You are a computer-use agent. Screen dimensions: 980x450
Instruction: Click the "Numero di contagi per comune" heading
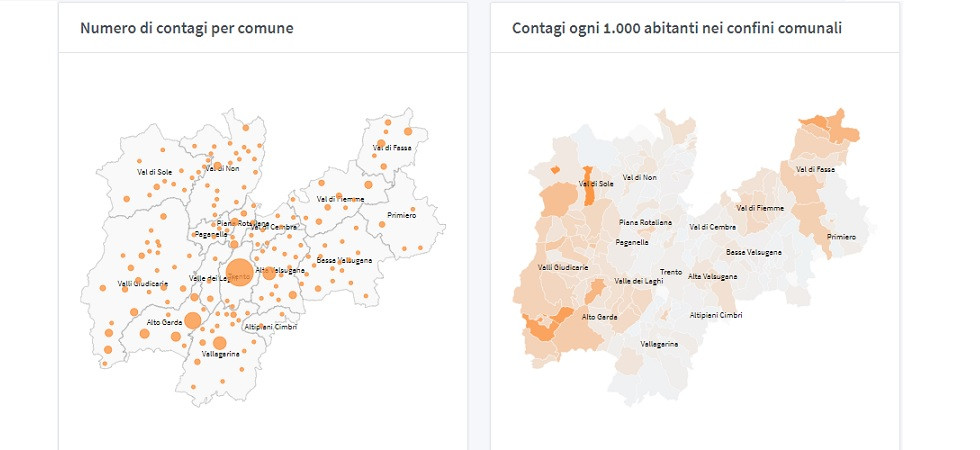pyautogui.click(x=187, y=28)
